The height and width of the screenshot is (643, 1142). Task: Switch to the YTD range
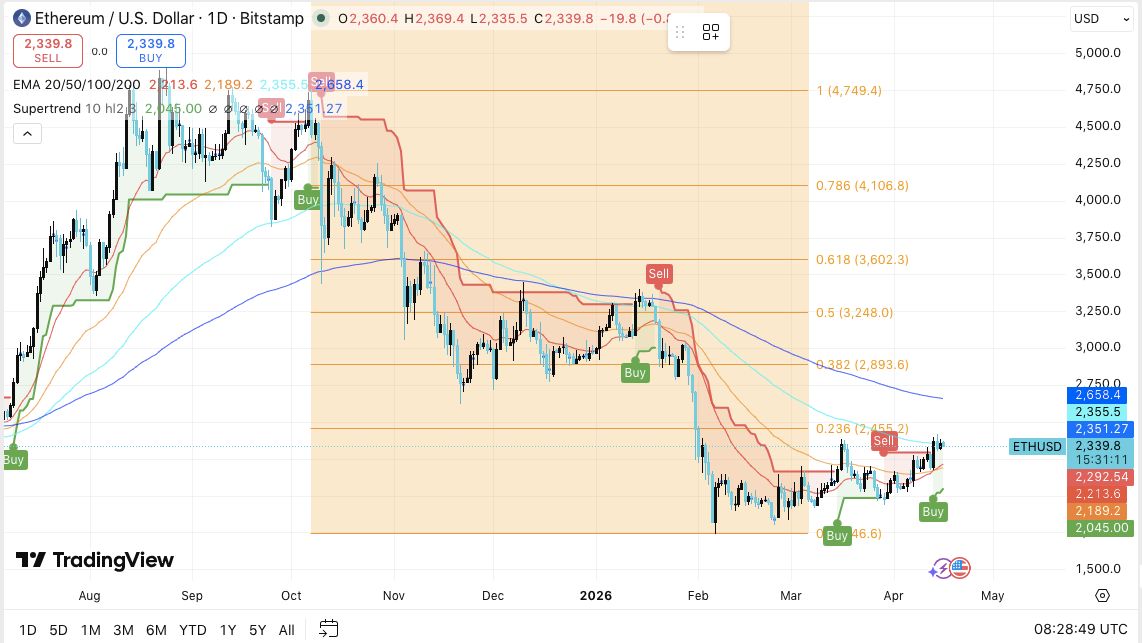pyautogui.click(x=192, y=630)
